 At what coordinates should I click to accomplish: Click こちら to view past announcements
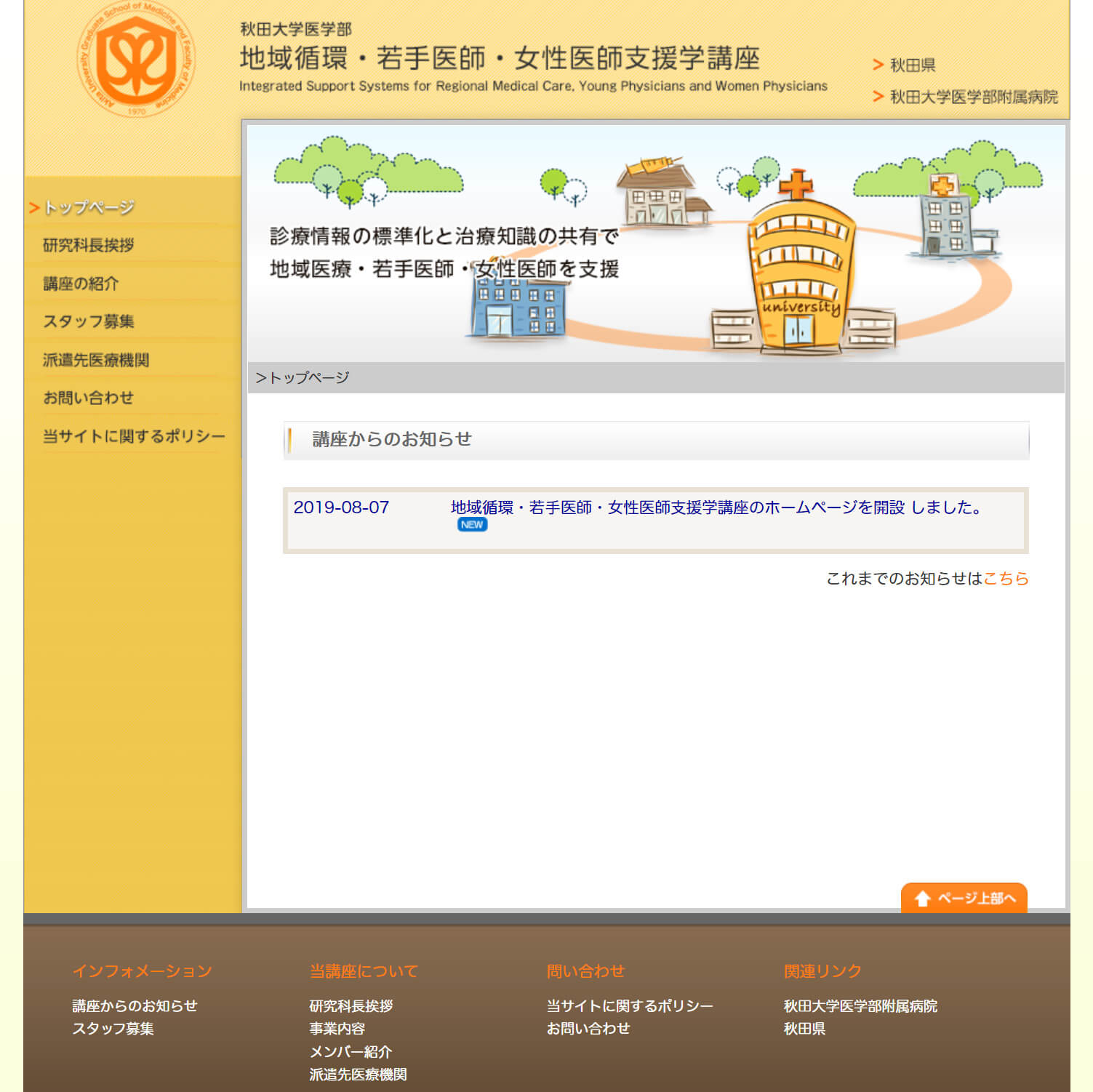pos(1006,578)
